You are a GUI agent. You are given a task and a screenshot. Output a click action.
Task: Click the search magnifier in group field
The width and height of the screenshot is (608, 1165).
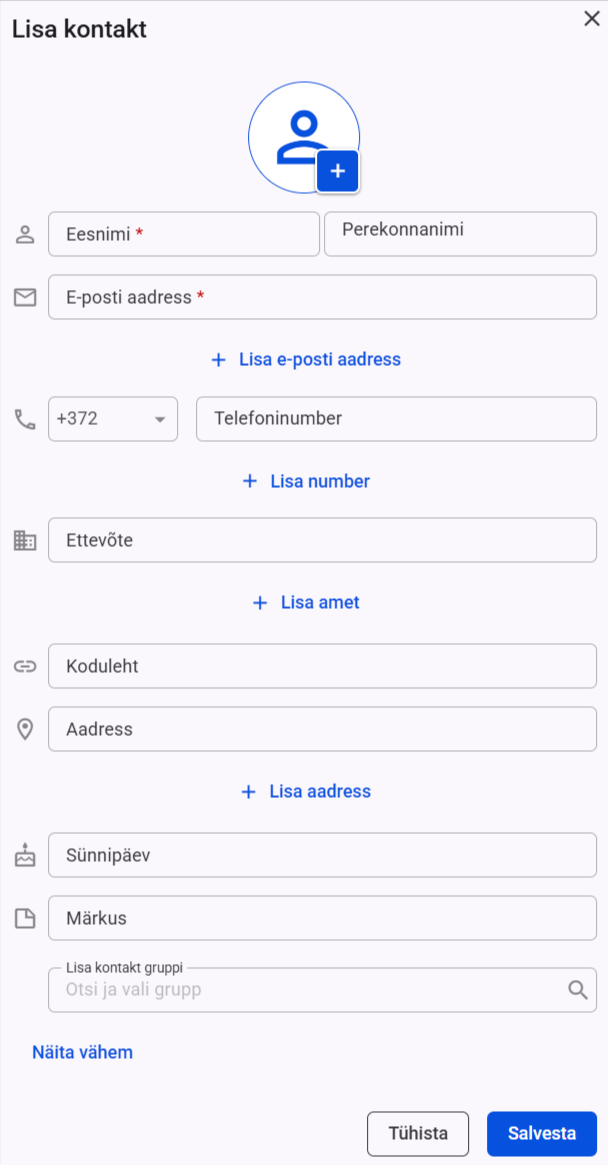pyautogui.click(x=578, y=990)
